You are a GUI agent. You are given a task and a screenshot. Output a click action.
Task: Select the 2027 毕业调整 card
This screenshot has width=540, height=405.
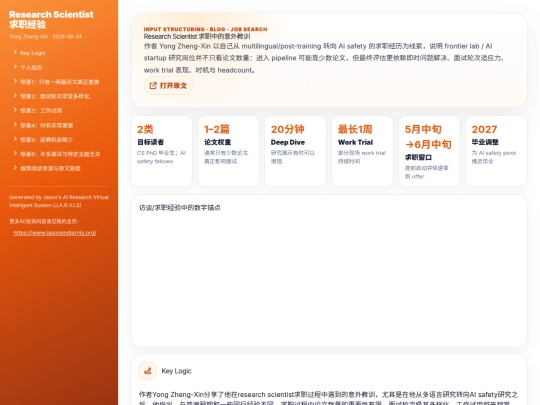[496, 151]
